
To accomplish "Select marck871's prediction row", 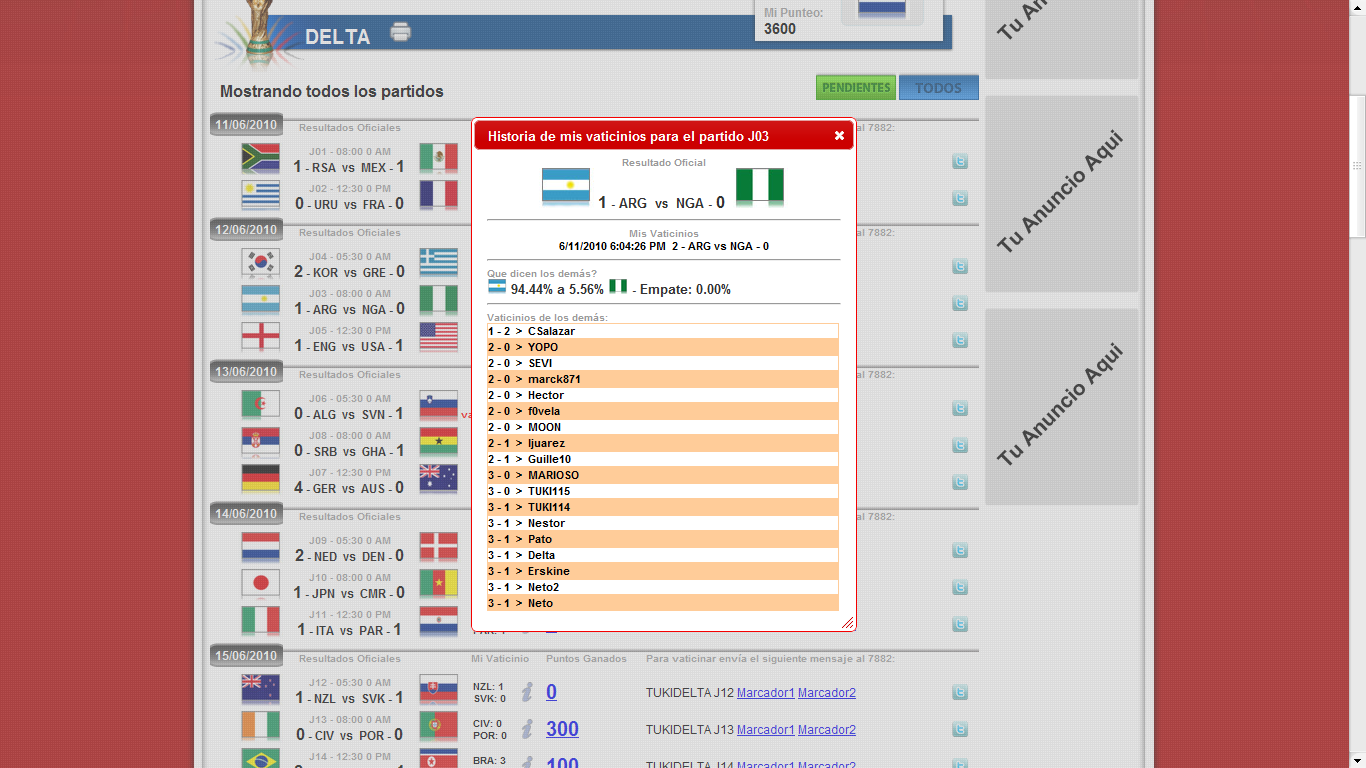I will click(663, 379).
